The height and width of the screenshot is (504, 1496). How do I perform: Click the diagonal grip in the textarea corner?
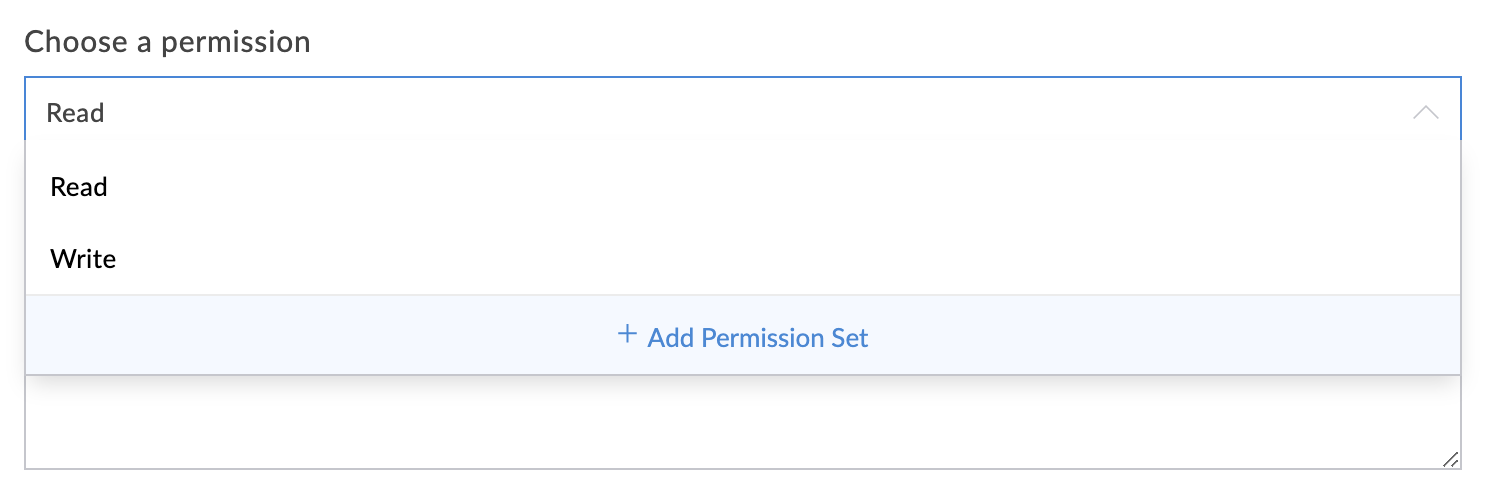point(1450,459)
